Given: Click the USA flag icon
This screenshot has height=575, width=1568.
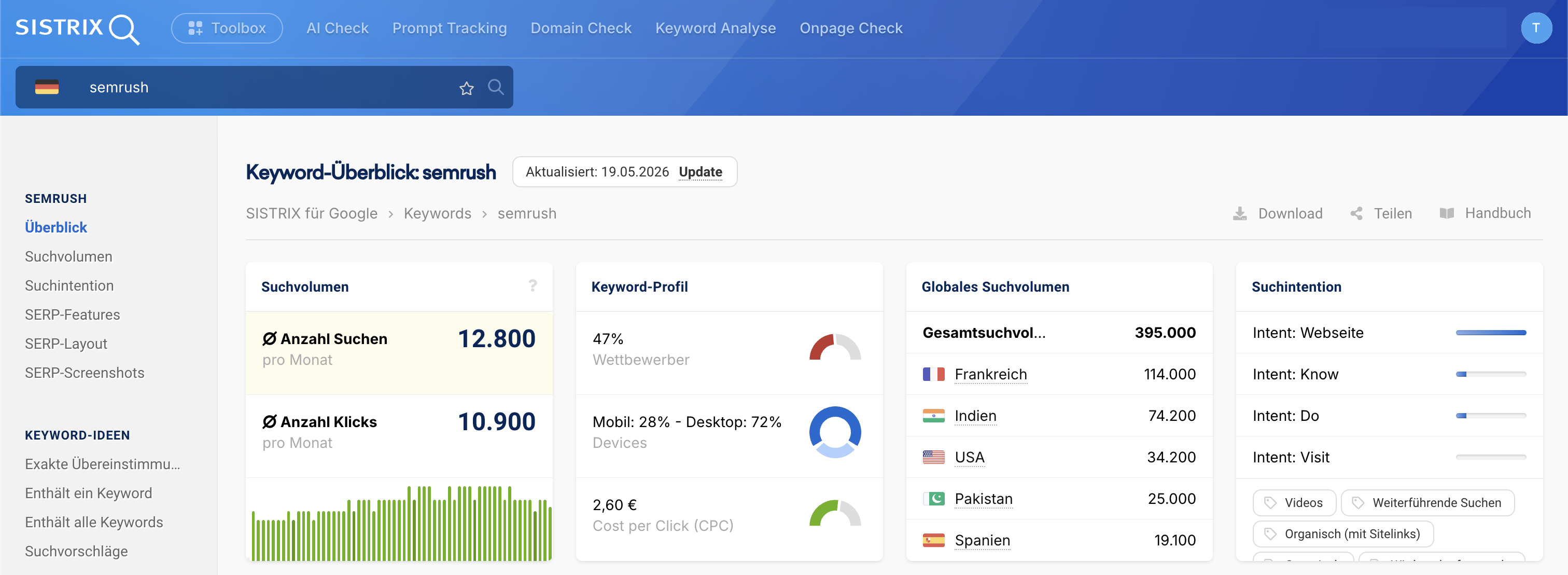Looking at the screenshot, I should tap(933, 457).
